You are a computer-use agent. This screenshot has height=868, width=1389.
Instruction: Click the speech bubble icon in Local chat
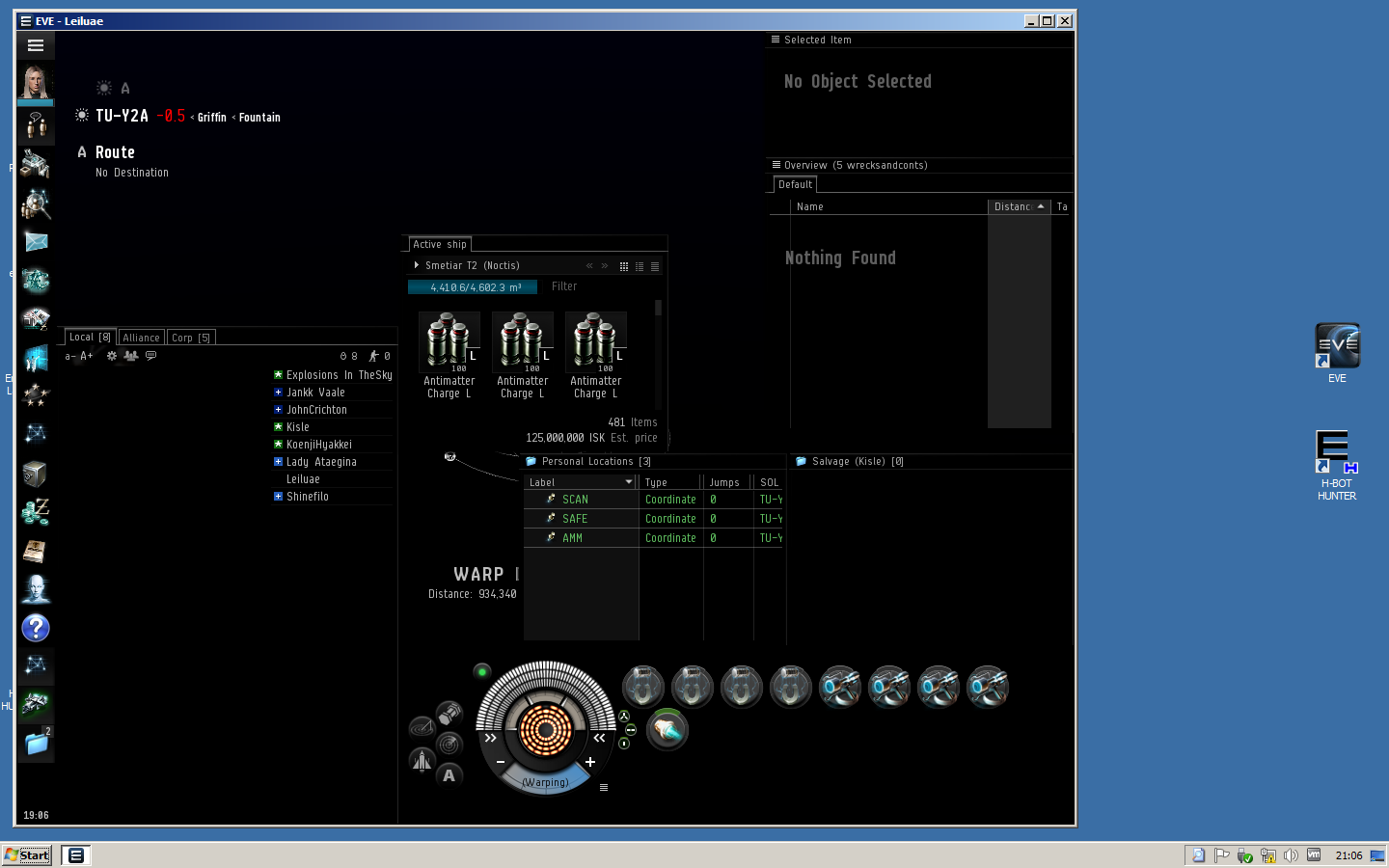pos(150,356)
